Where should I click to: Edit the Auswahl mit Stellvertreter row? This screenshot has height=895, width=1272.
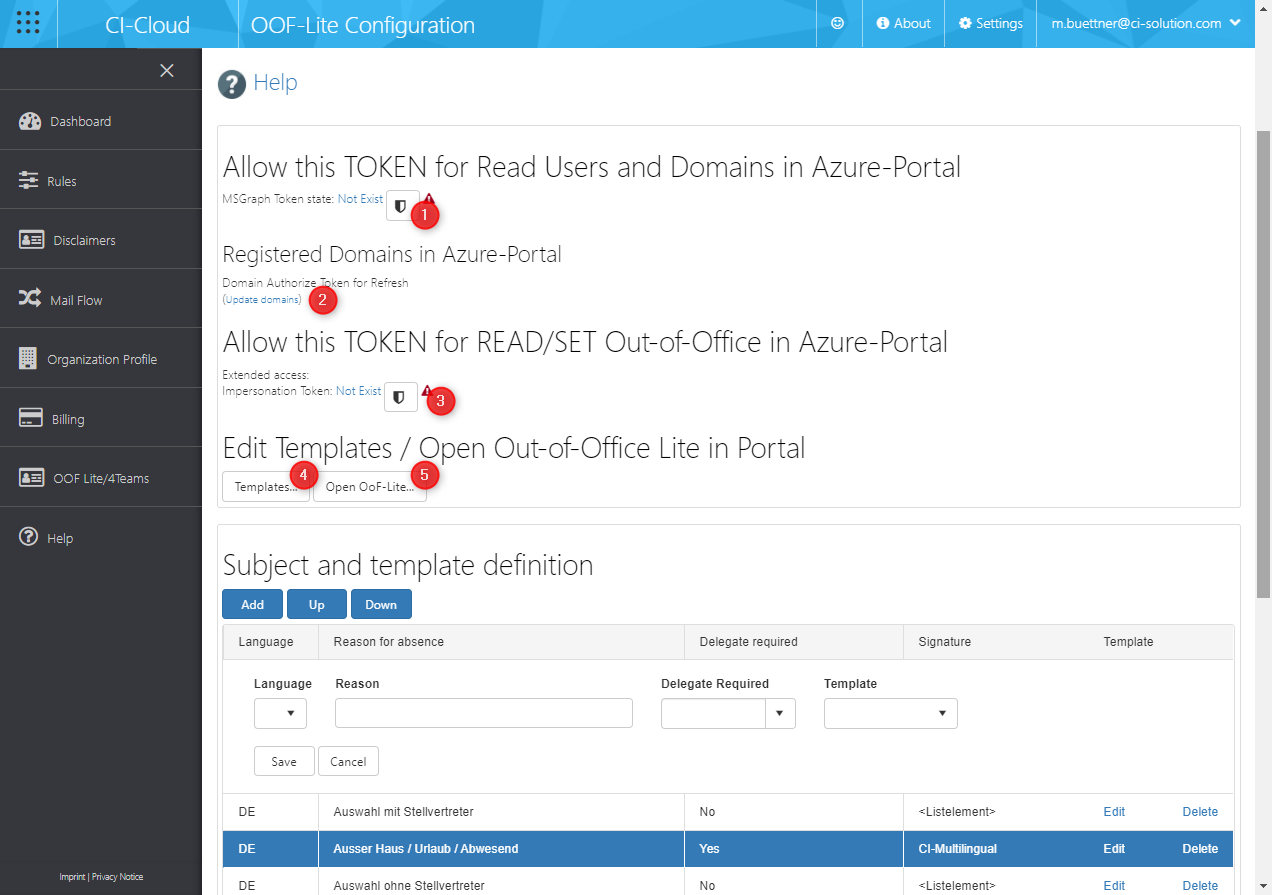point(1114,812)
